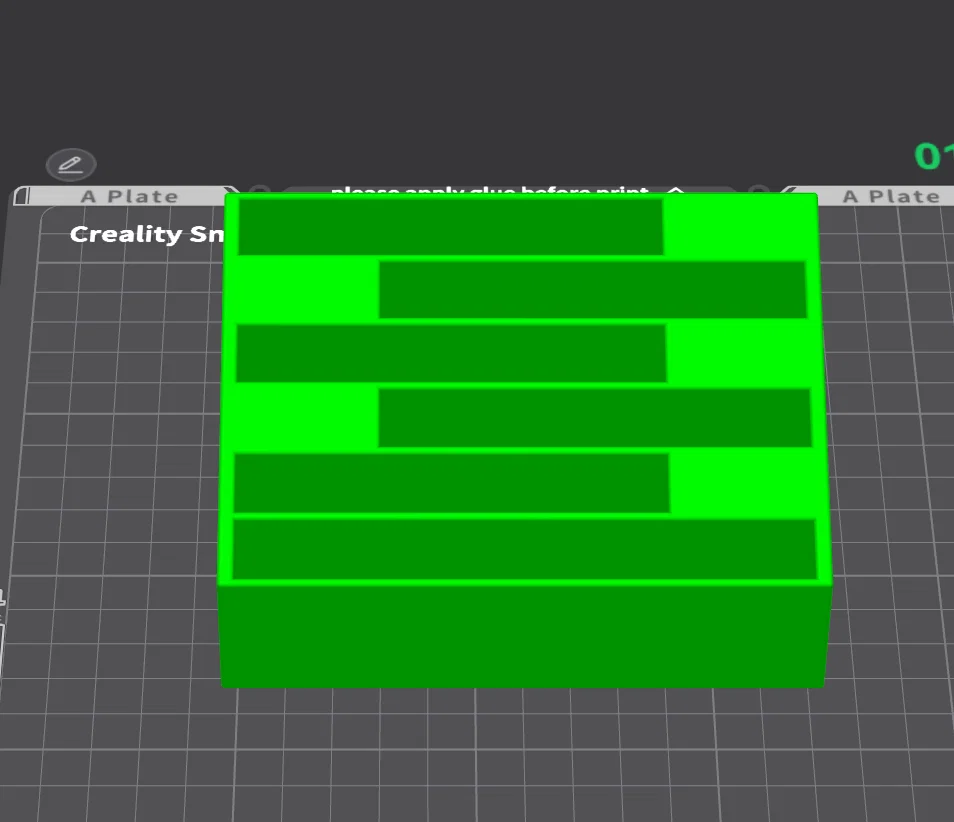The width and height of the screenshot is (954, 822).
Task: Click the pencil edit plate name icon
Action: 71,164
